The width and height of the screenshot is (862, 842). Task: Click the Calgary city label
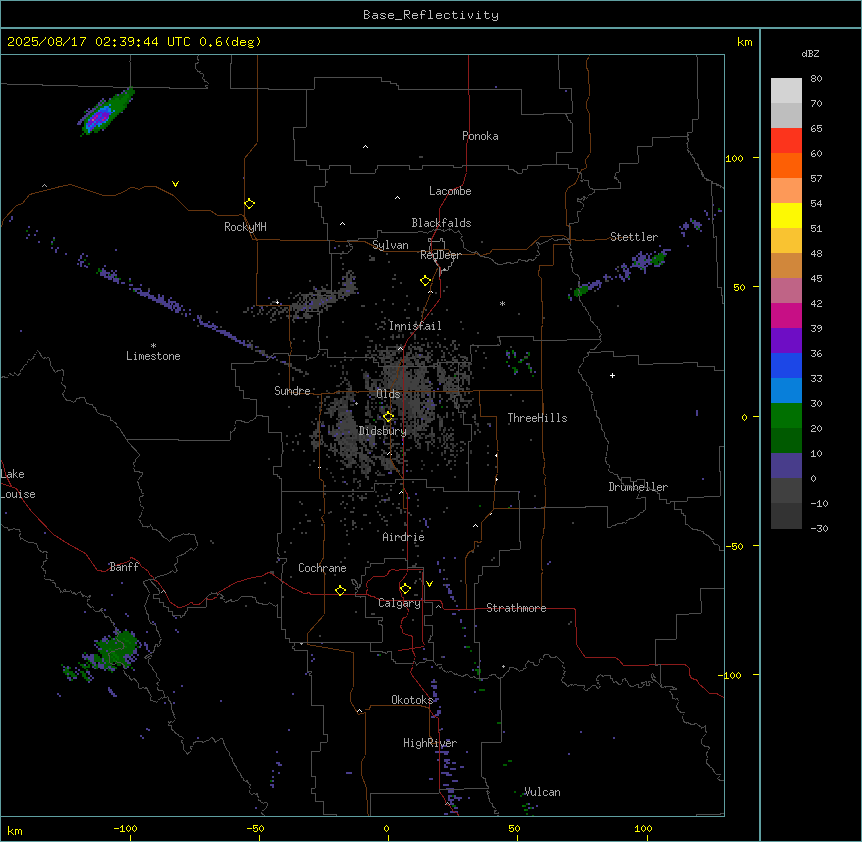[x=399, y=603]
